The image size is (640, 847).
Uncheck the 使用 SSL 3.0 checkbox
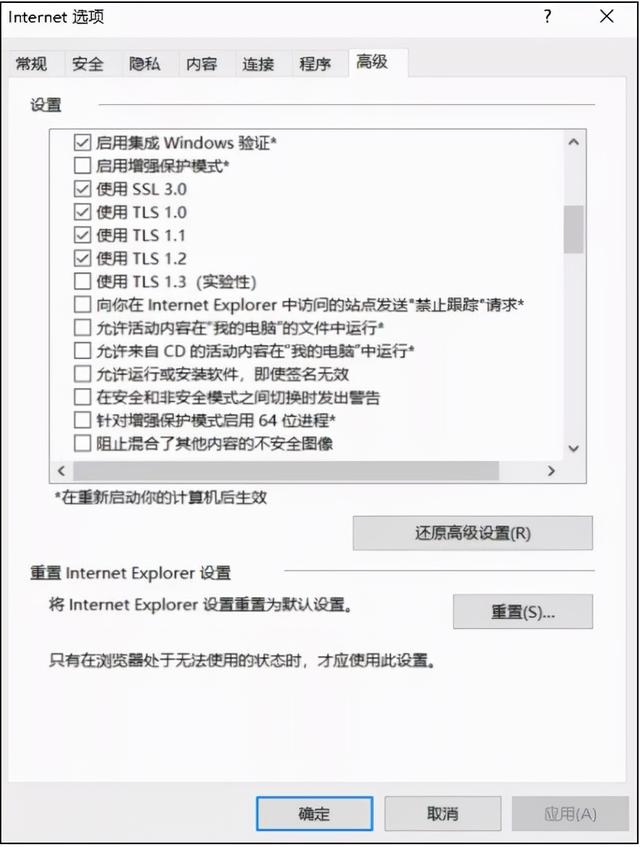click(82, 189)
